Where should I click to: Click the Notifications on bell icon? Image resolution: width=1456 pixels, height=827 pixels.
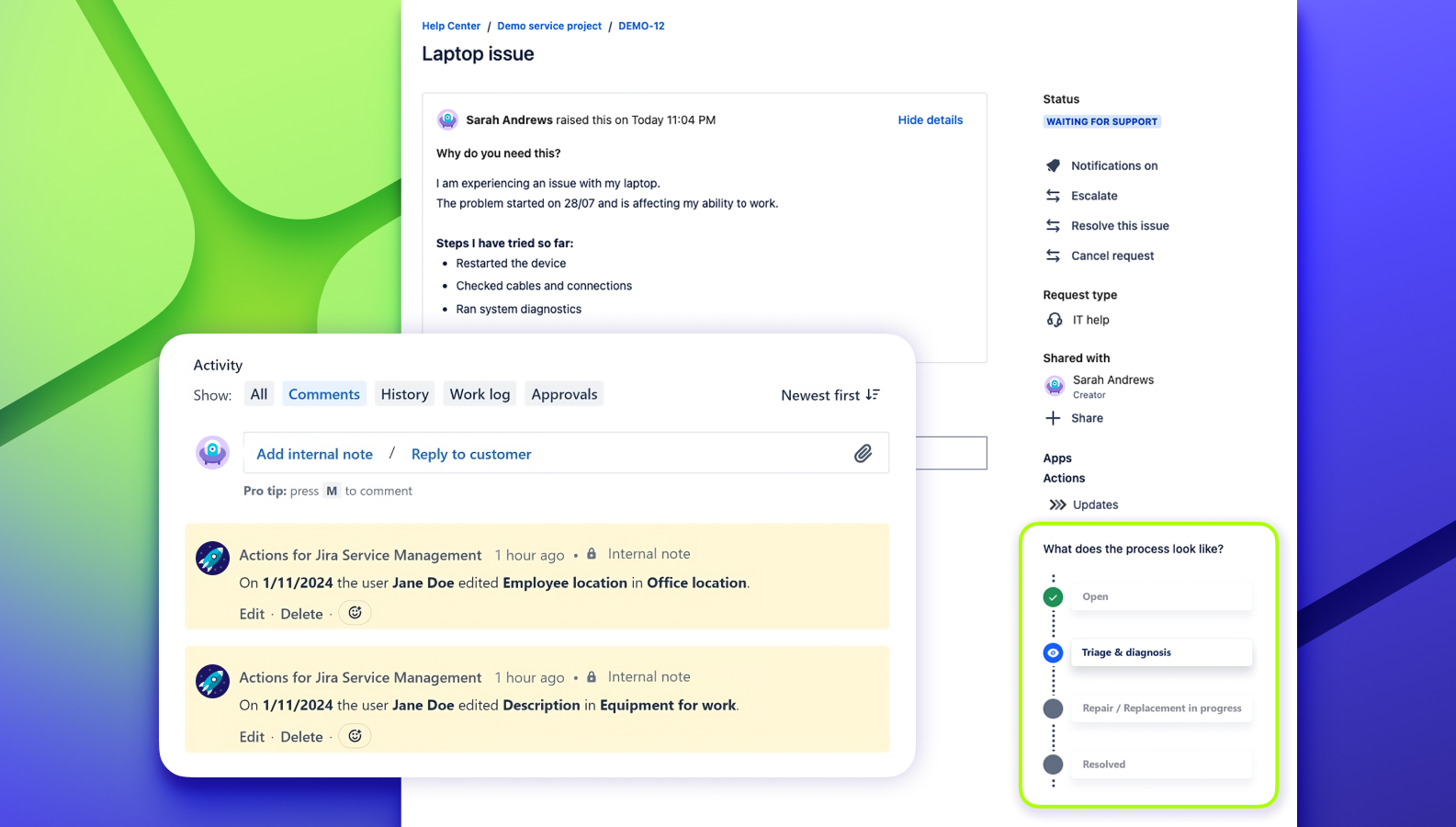1053,165
